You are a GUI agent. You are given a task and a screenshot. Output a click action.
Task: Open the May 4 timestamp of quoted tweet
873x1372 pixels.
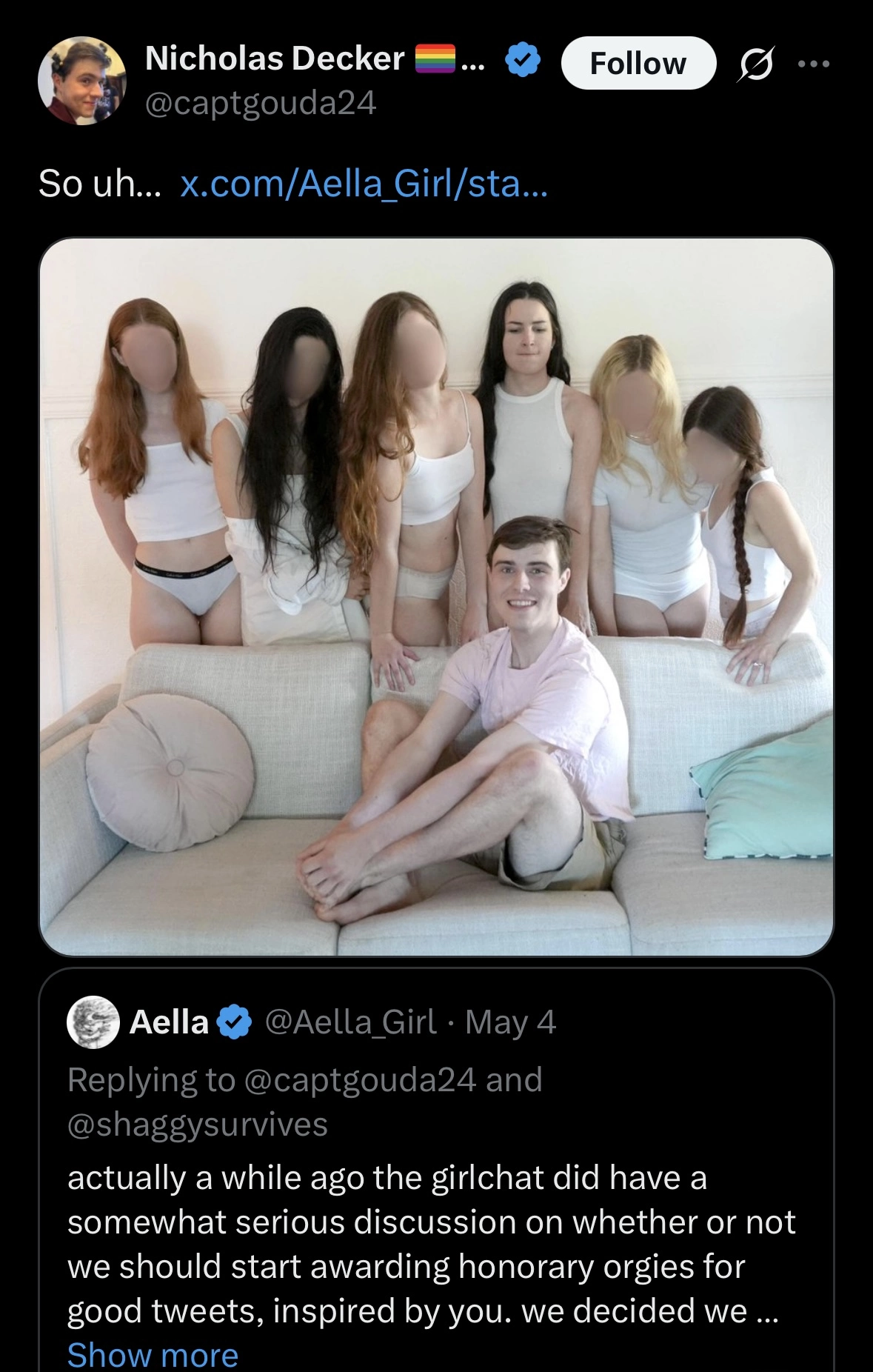click(x=510, y=1022)
